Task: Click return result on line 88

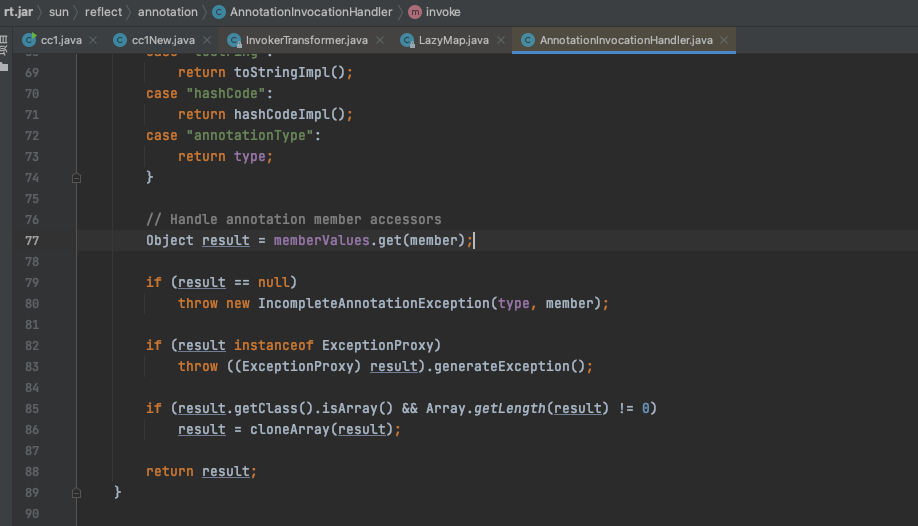Action: pyautogui.click(x=201, y=471)
